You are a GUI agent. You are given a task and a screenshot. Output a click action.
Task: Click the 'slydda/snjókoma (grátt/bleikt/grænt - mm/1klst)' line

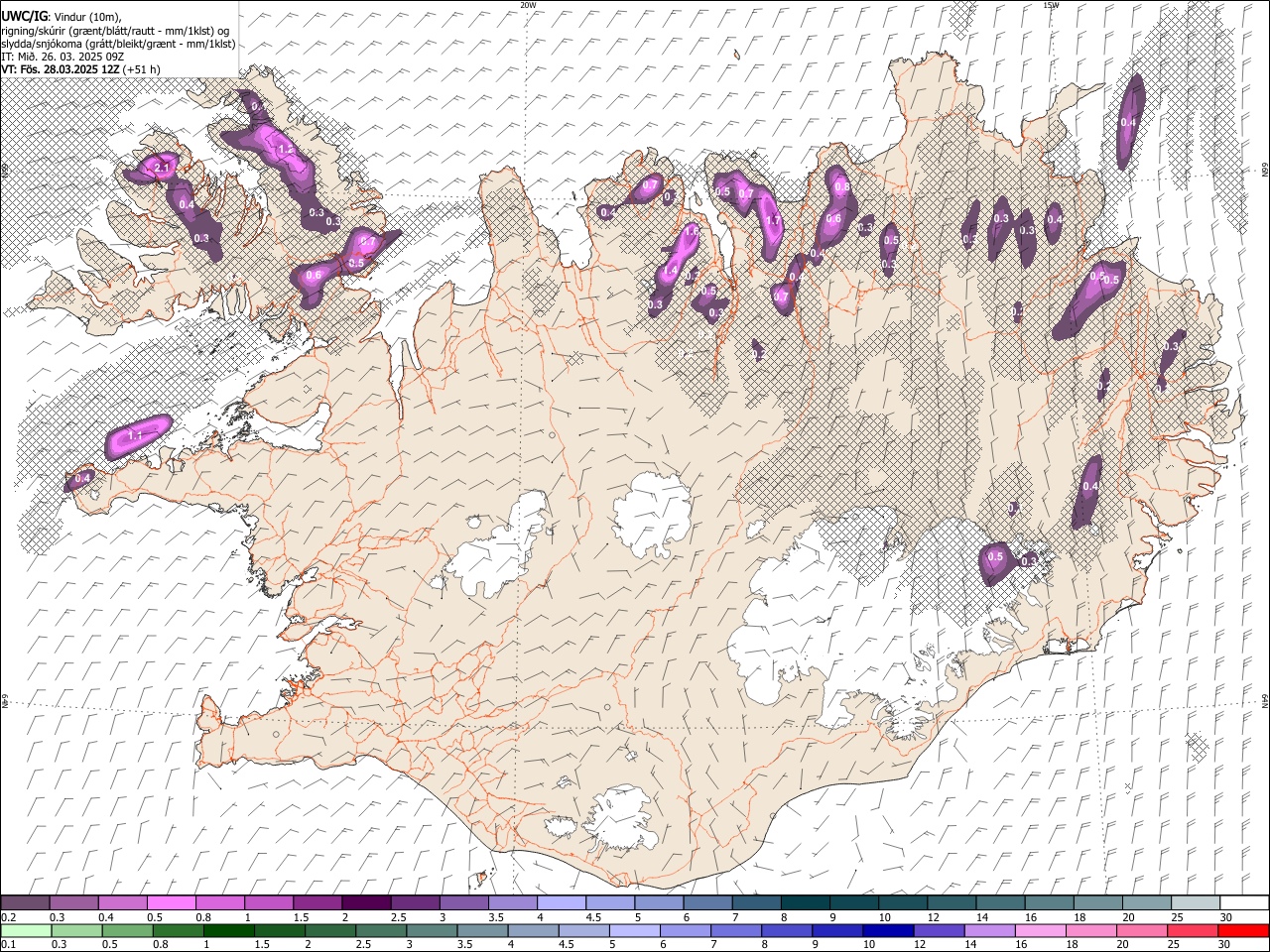click(118, 44)
